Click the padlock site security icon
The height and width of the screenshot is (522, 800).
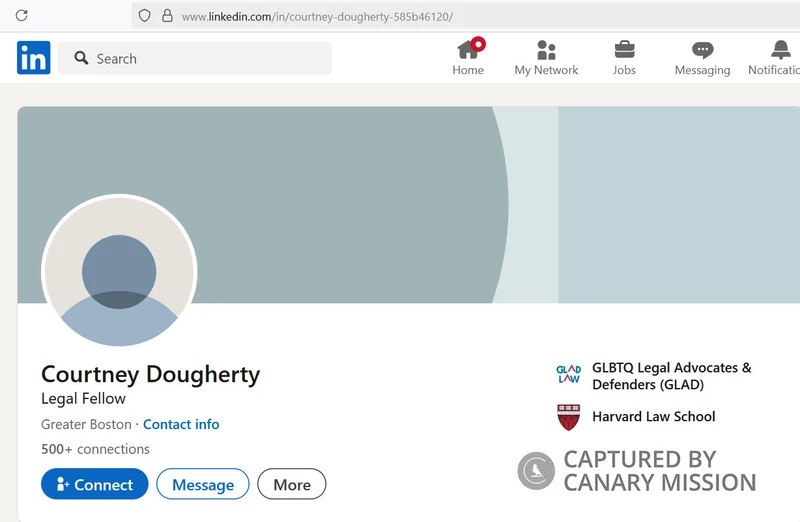(167, 16)
